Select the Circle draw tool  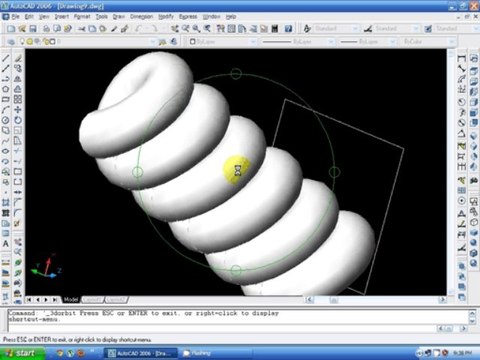tap(6, 120)
